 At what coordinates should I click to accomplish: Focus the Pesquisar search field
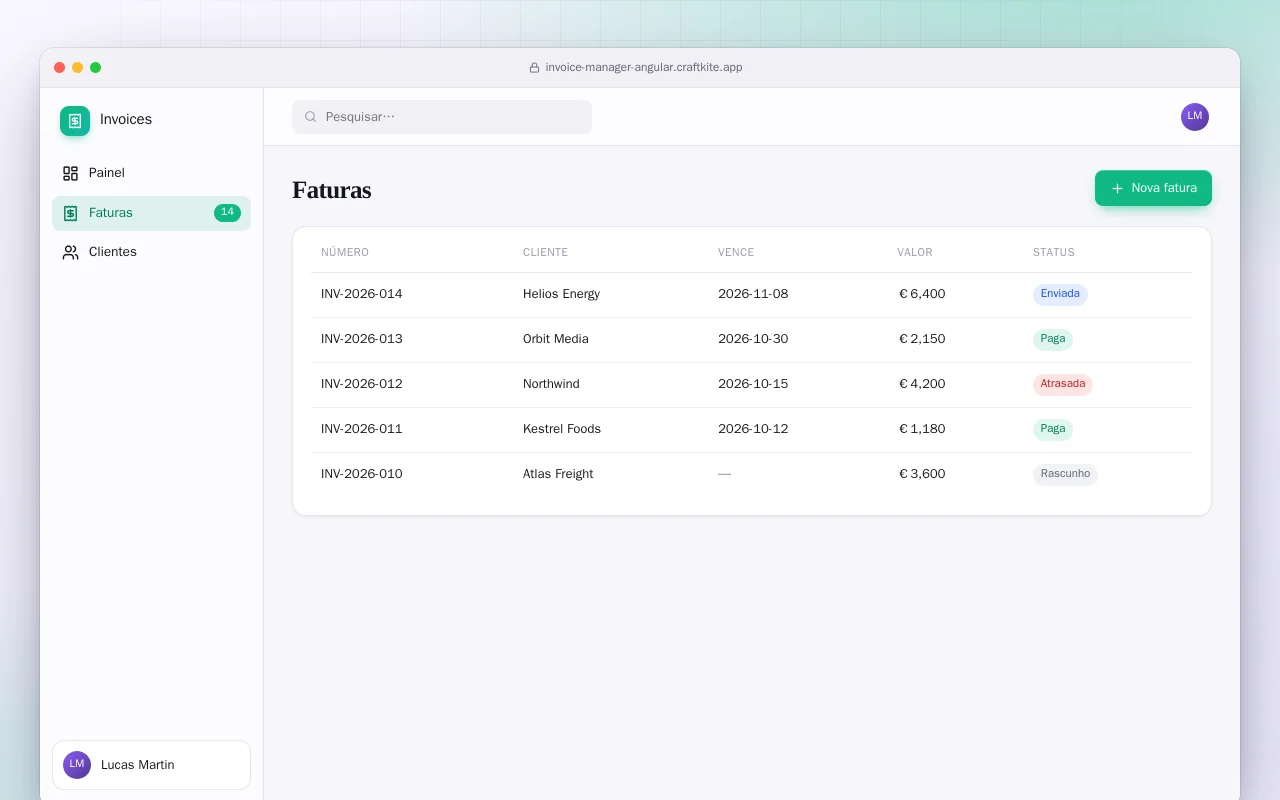[x=442, y=117]
